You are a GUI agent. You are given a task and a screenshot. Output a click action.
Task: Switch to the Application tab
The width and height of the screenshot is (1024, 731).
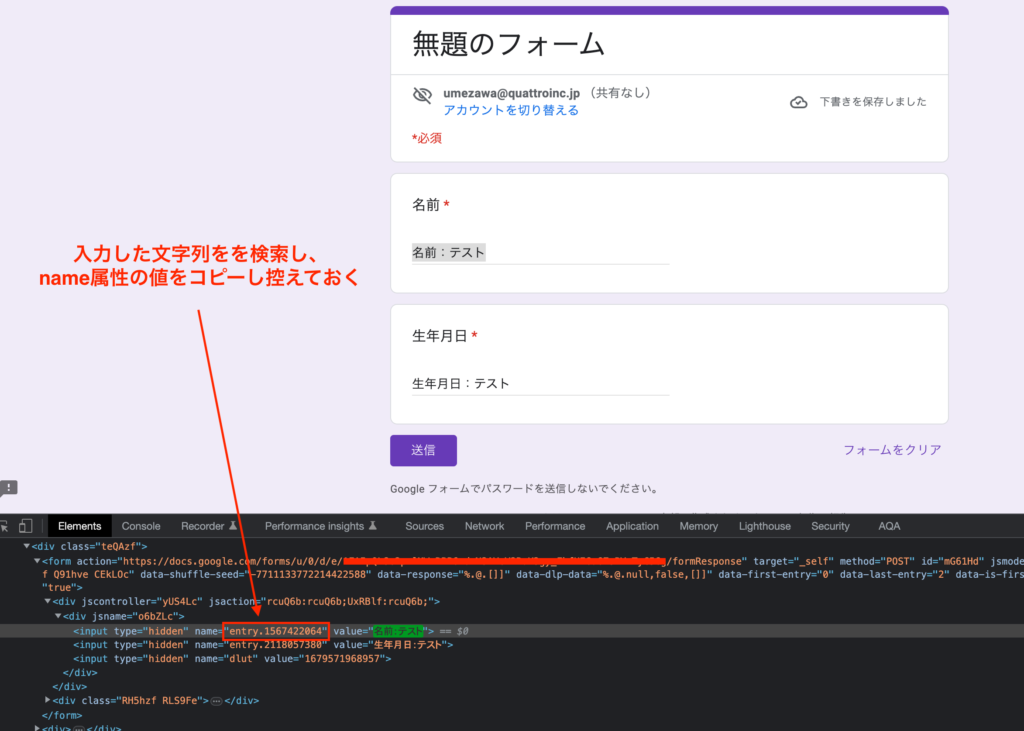[x=632, y=526]
